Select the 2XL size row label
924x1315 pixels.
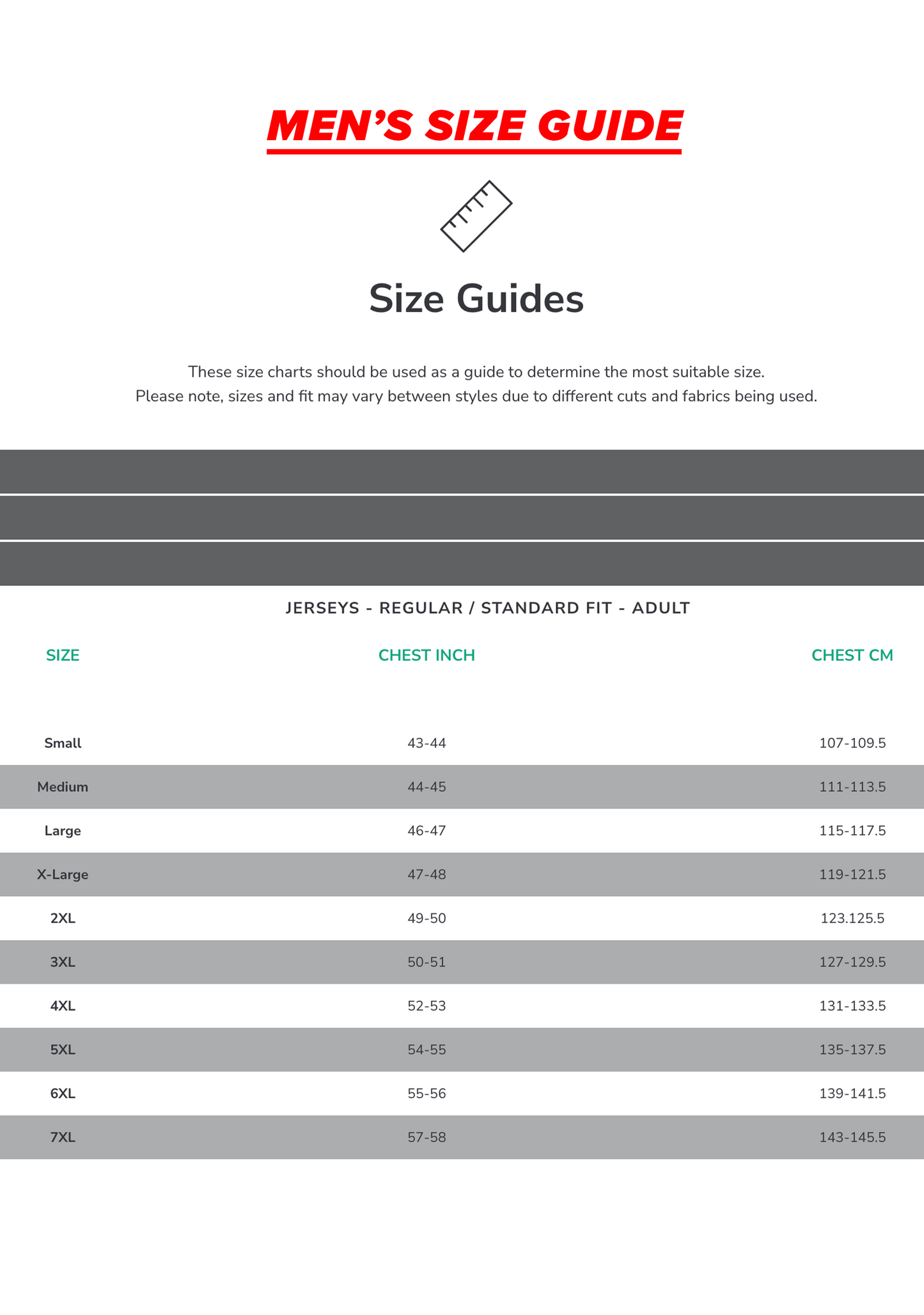(63, 918)
